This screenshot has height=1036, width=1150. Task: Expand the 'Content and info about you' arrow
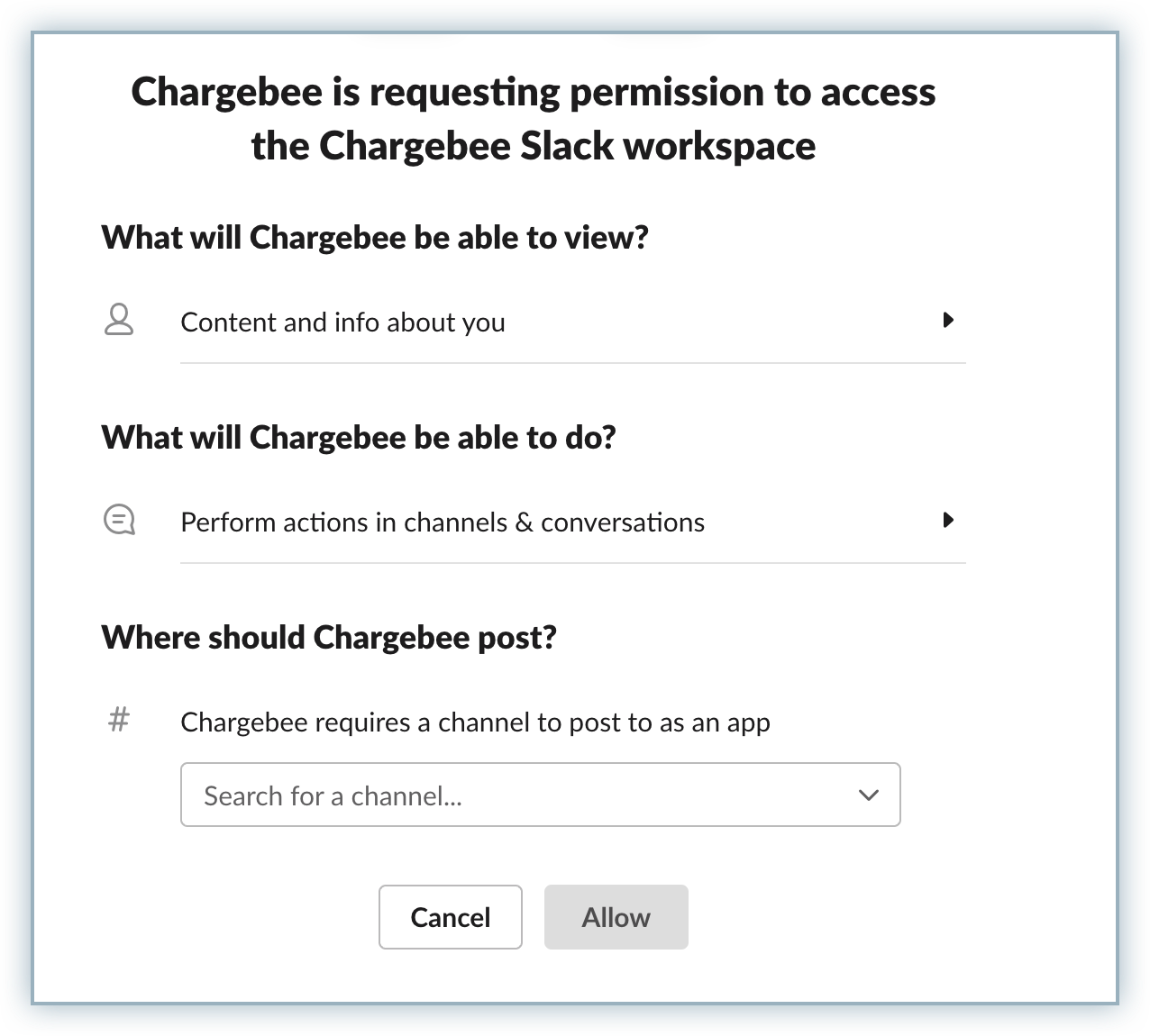pos(948,320)
